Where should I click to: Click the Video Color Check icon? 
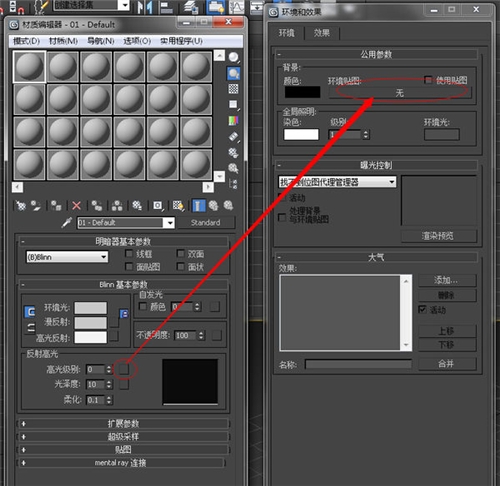tap(233, 120)
